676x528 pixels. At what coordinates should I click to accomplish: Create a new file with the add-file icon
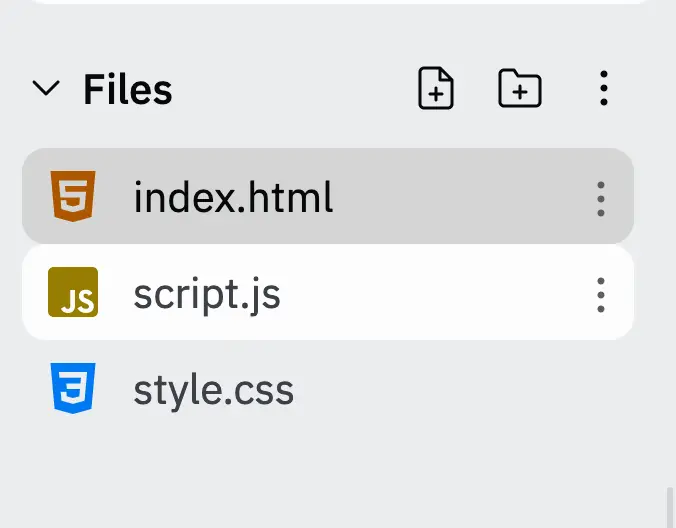pos(436,88)
